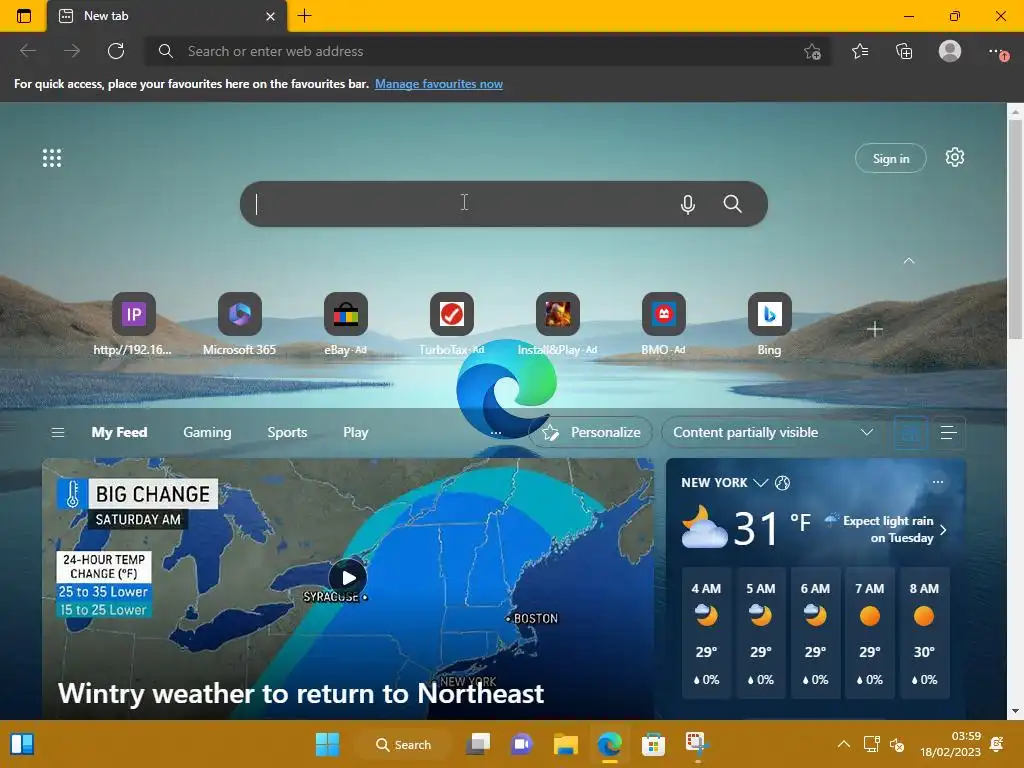Open the widgets panel icon in taskbar

pyautogui.click(x=22, y=744)
